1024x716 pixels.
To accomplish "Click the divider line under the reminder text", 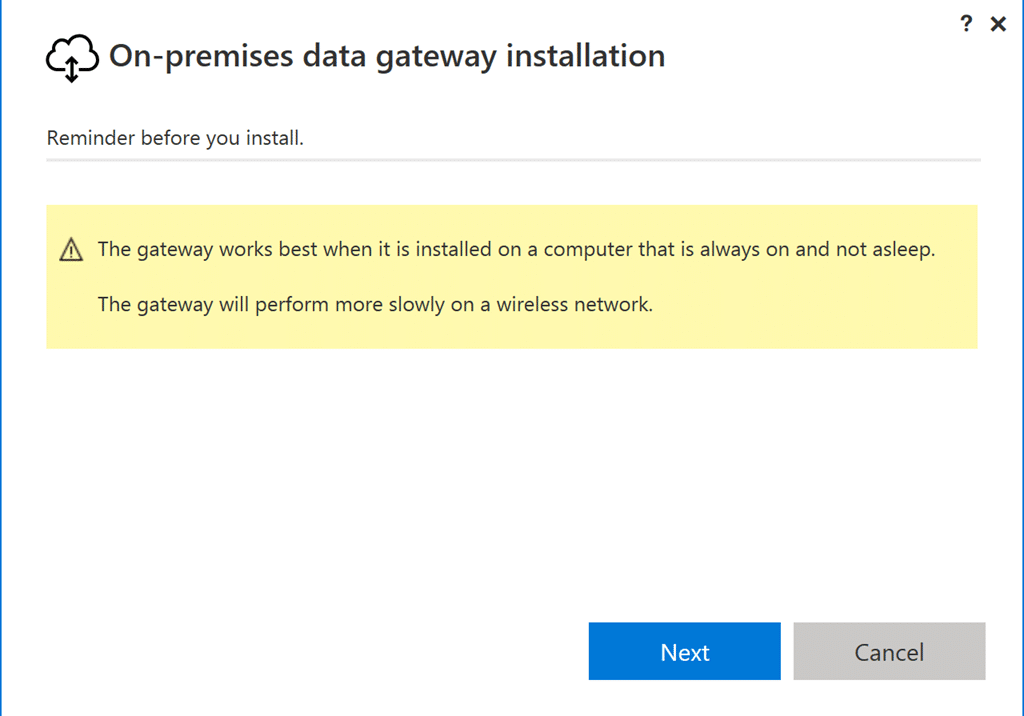I will [513, 159].
